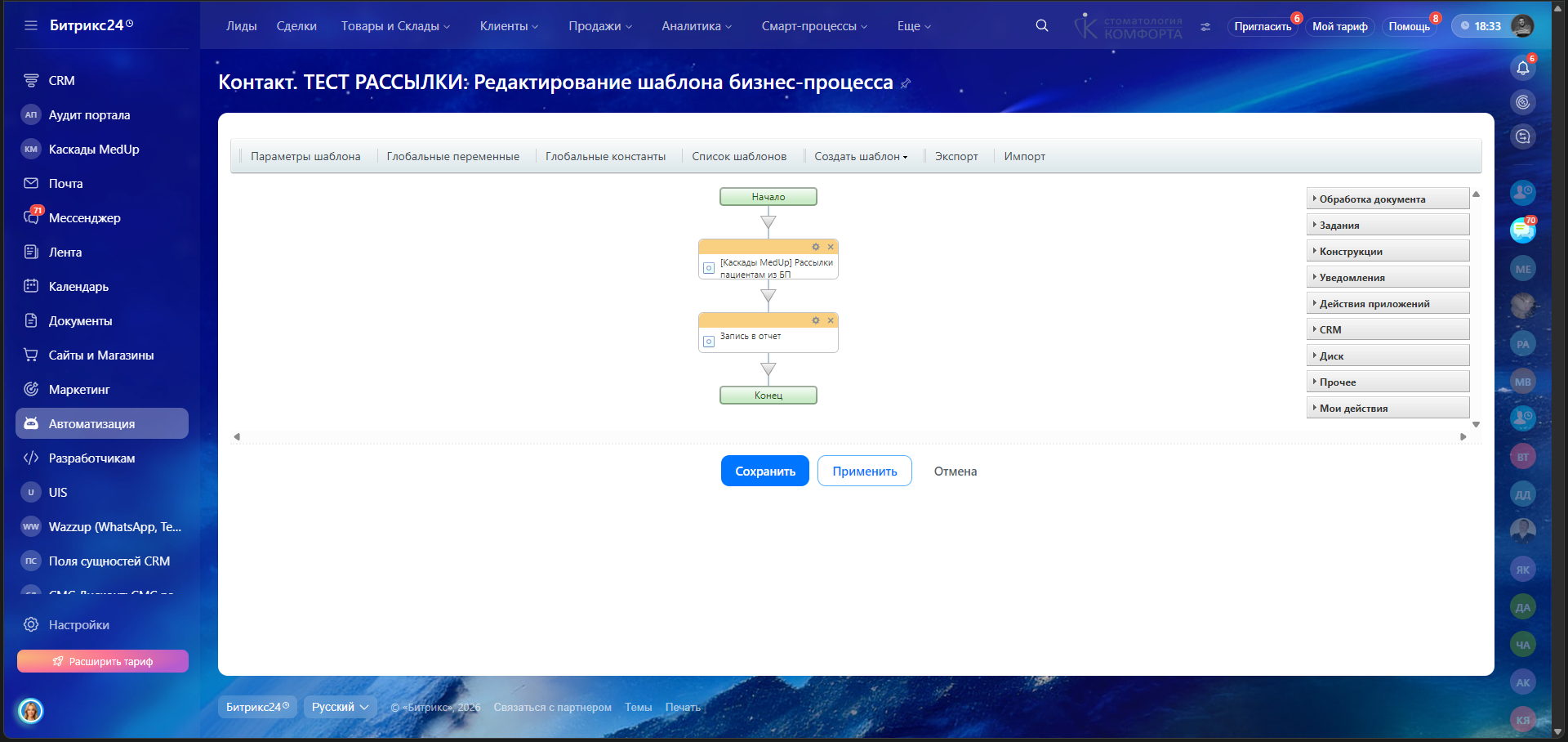Click the user profile avatar in header

1522,26
